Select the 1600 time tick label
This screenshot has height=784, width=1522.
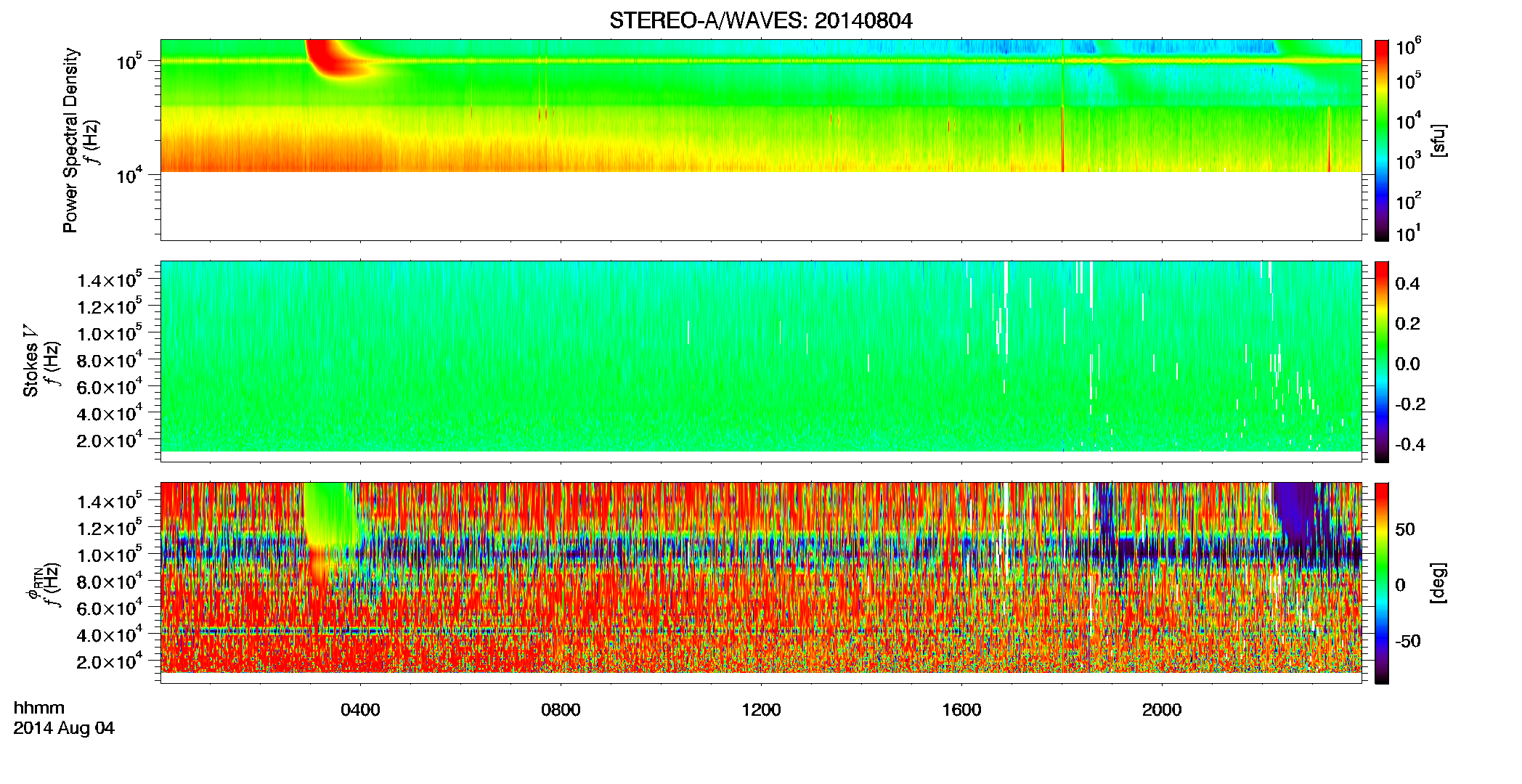(961, 709)
